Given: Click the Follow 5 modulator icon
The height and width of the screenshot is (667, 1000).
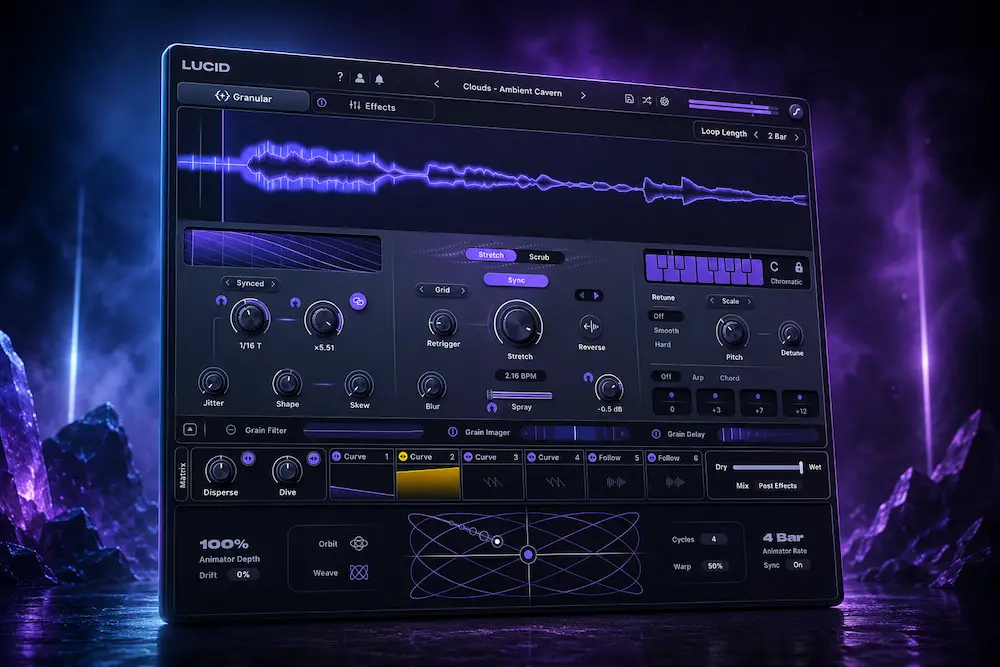Looking at the screenshot, I should (x=592, y=457).
